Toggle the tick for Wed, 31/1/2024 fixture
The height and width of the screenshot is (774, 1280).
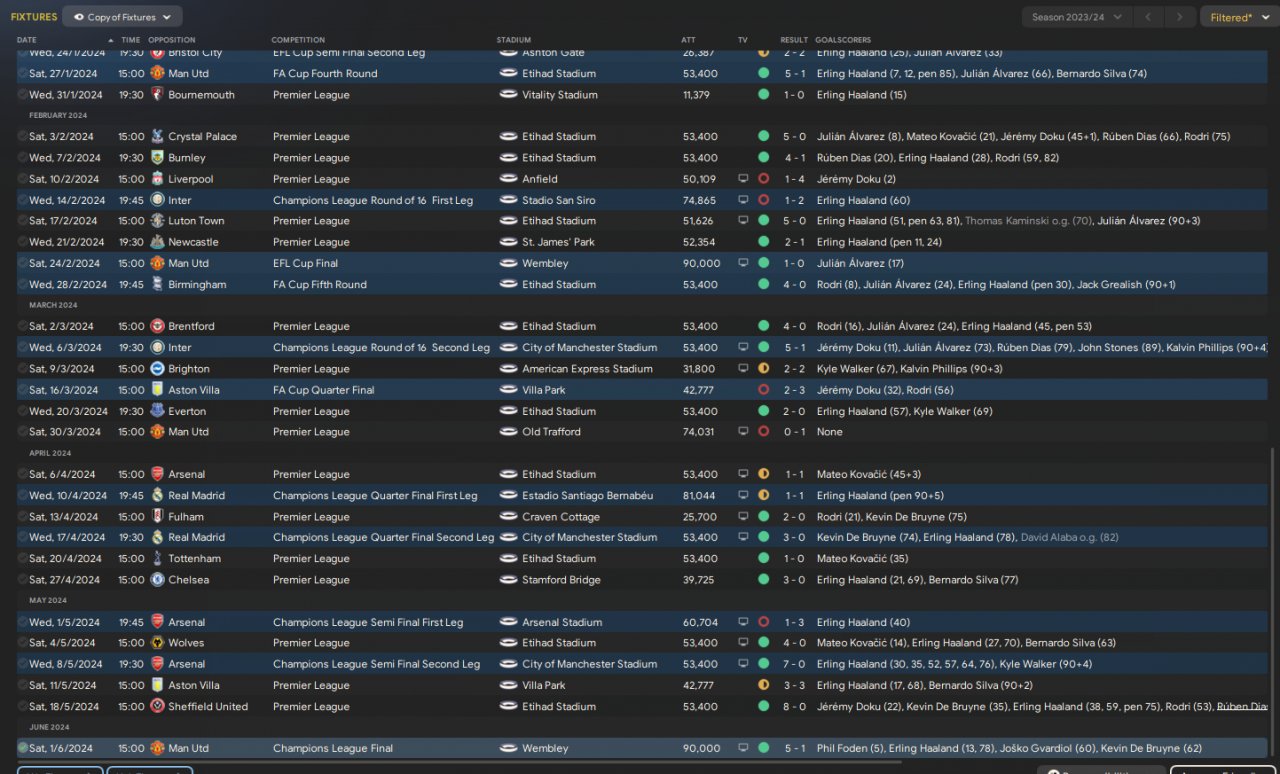pyautogui.click(x=23, y=95)
